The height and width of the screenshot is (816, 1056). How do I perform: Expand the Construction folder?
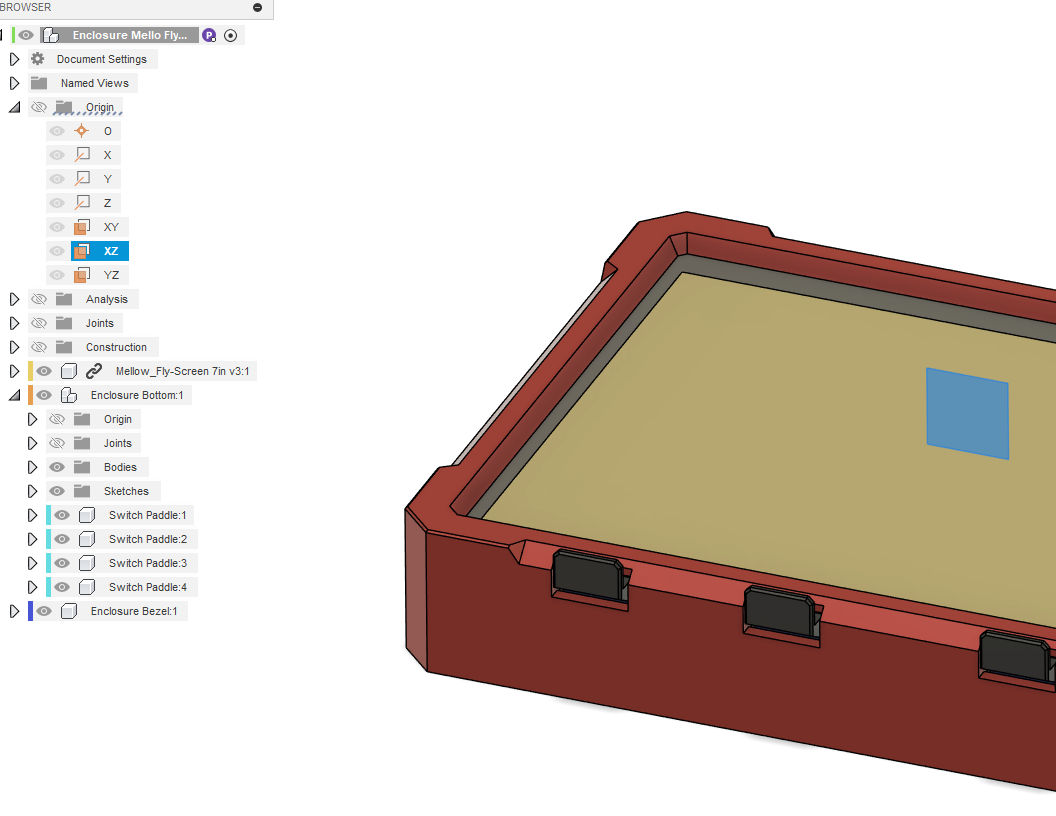point(14,347)
